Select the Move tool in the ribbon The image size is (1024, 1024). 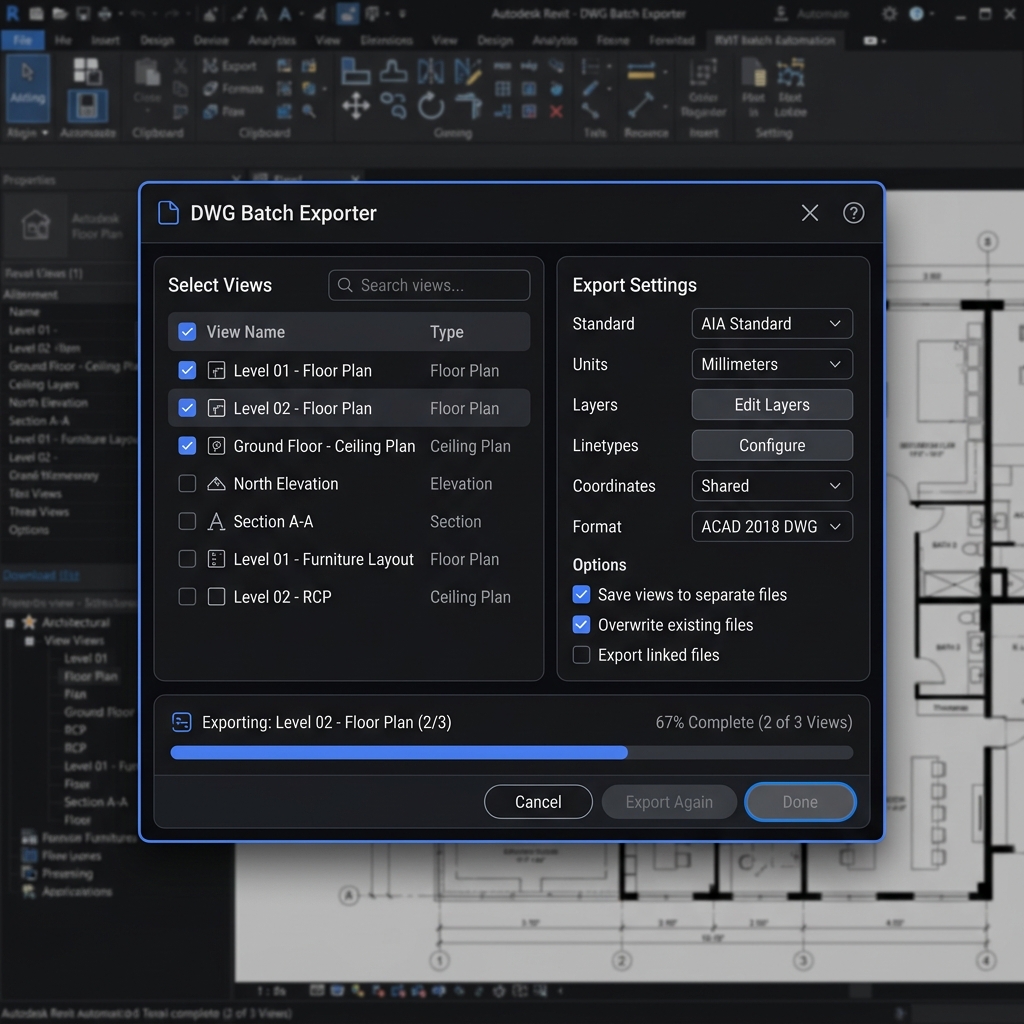tap(356, 105)
